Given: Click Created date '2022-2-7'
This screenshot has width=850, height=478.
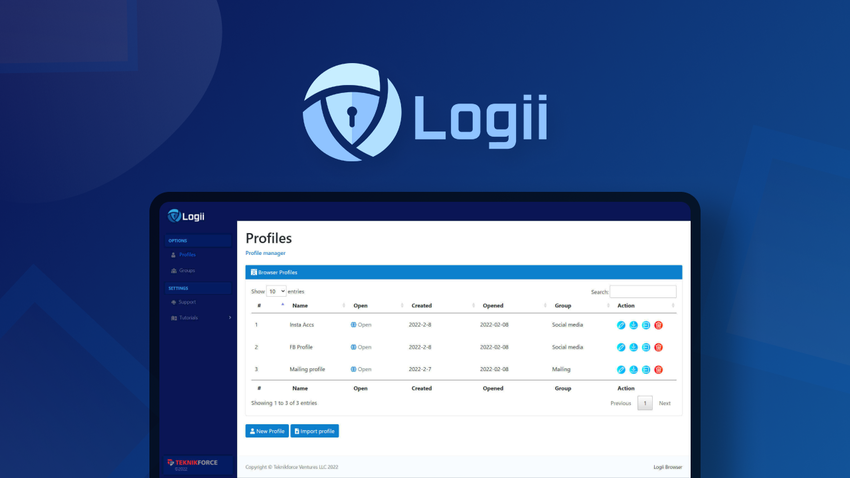Looking at the screenshot, I should point(420,369).
